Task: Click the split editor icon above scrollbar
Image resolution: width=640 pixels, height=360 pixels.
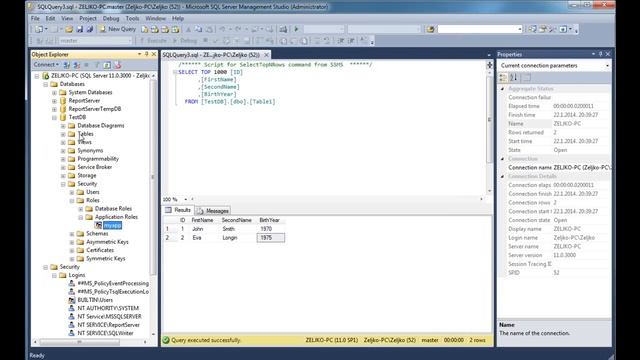Action: (x=489, y=65)
